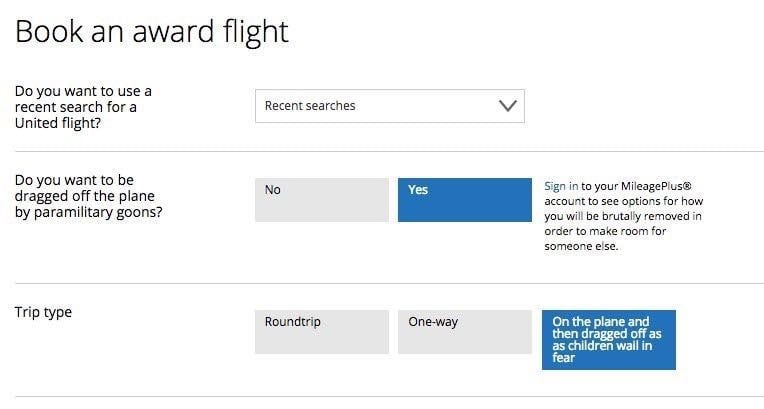Click the 'someone else.' text in the note
The height and width of the screenshot is (409, 764).
[x=581, y=246]
